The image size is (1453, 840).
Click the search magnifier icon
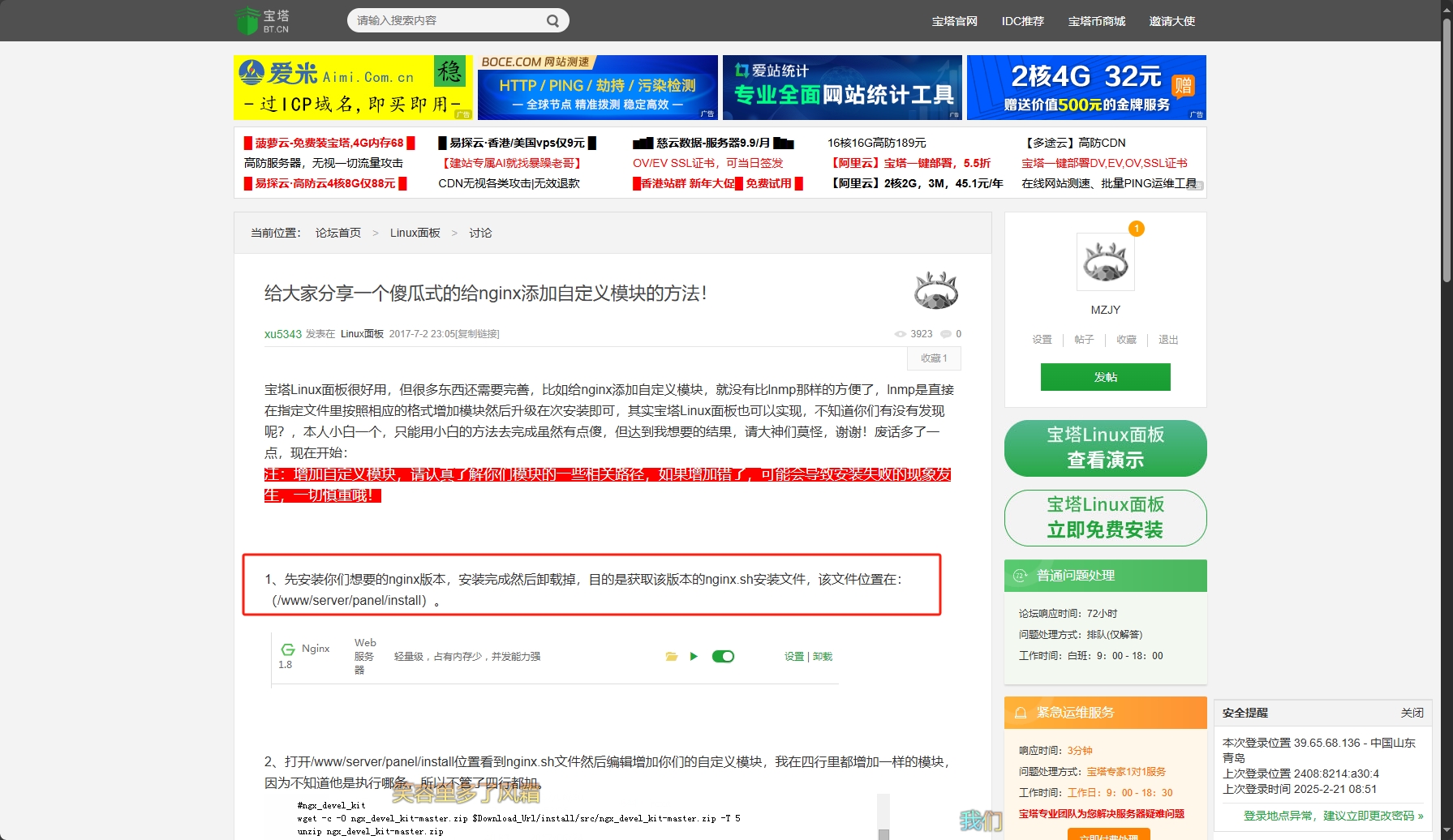pos(552,19)
